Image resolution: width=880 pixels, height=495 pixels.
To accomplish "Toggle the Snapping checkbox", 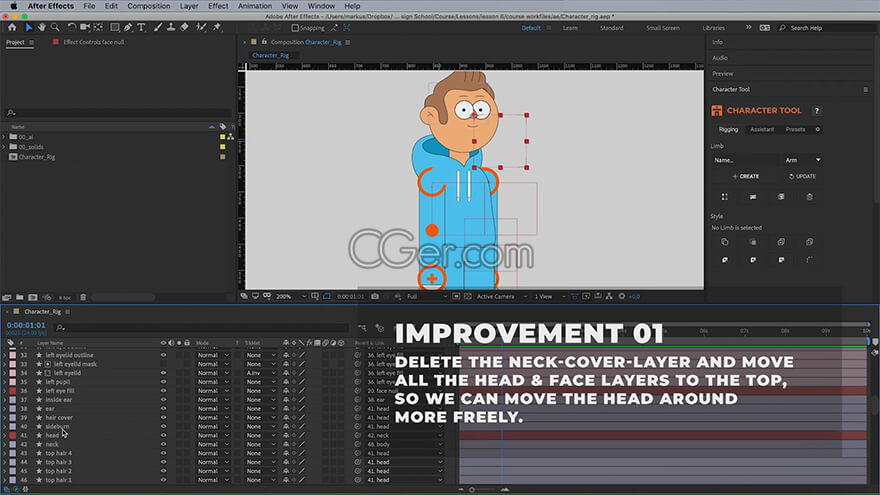I will pos(295,28).
